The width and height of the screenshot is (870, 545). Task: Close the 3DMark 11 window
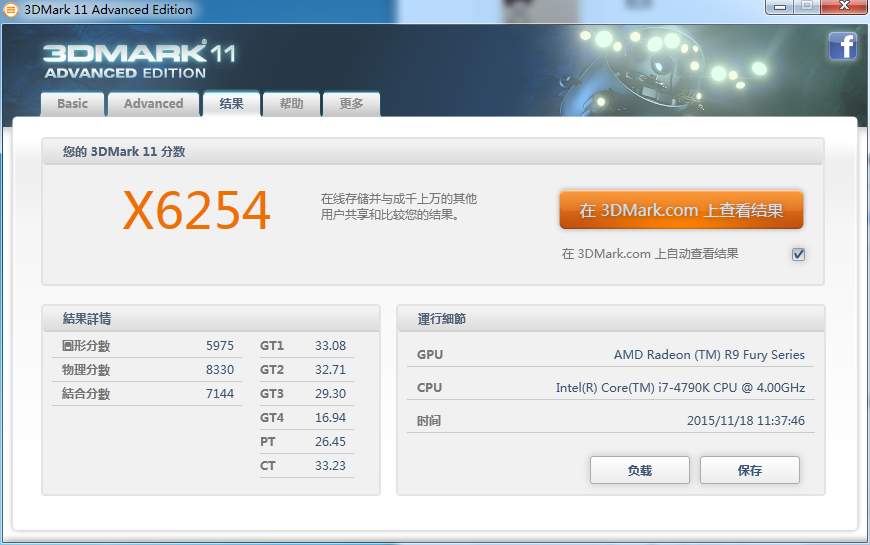coord(844,7)
